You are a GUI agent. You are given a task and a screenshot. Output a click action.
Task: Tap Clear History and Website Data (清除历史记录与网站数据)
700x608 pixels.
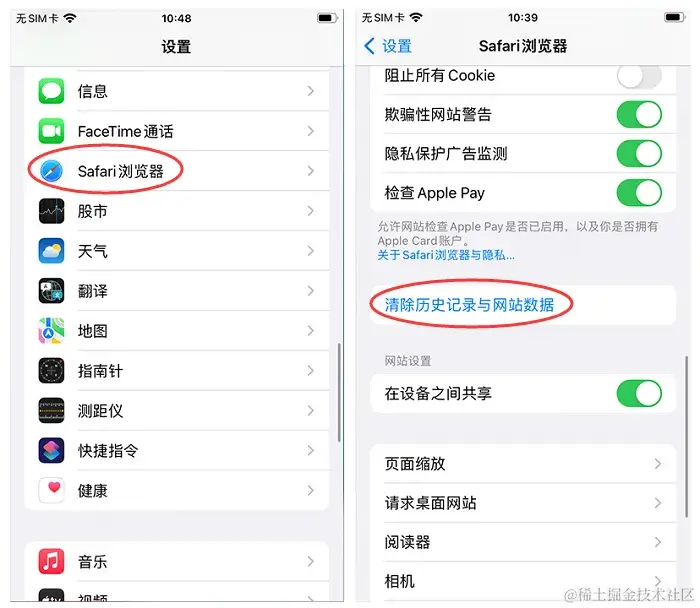tap(469, 305)
